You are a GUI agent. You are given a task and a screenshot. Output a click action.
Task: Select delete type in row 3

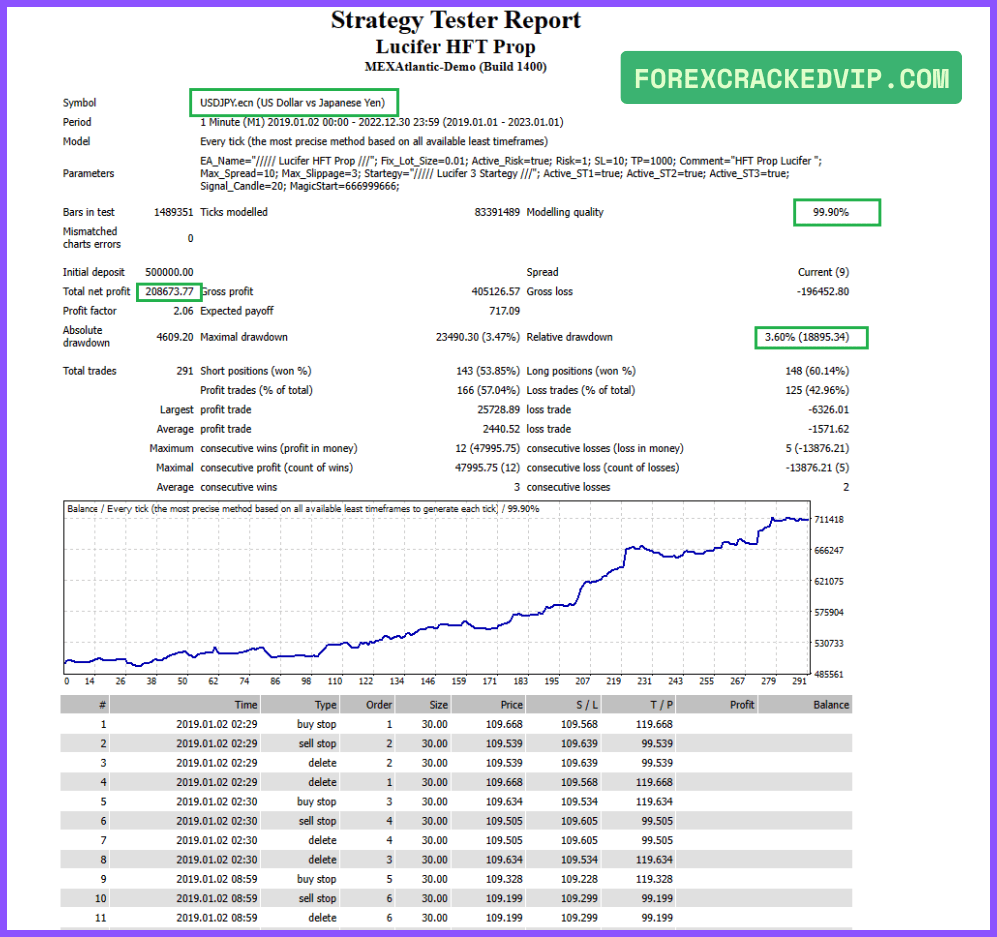pyautogui.click(x=322, y=763)
